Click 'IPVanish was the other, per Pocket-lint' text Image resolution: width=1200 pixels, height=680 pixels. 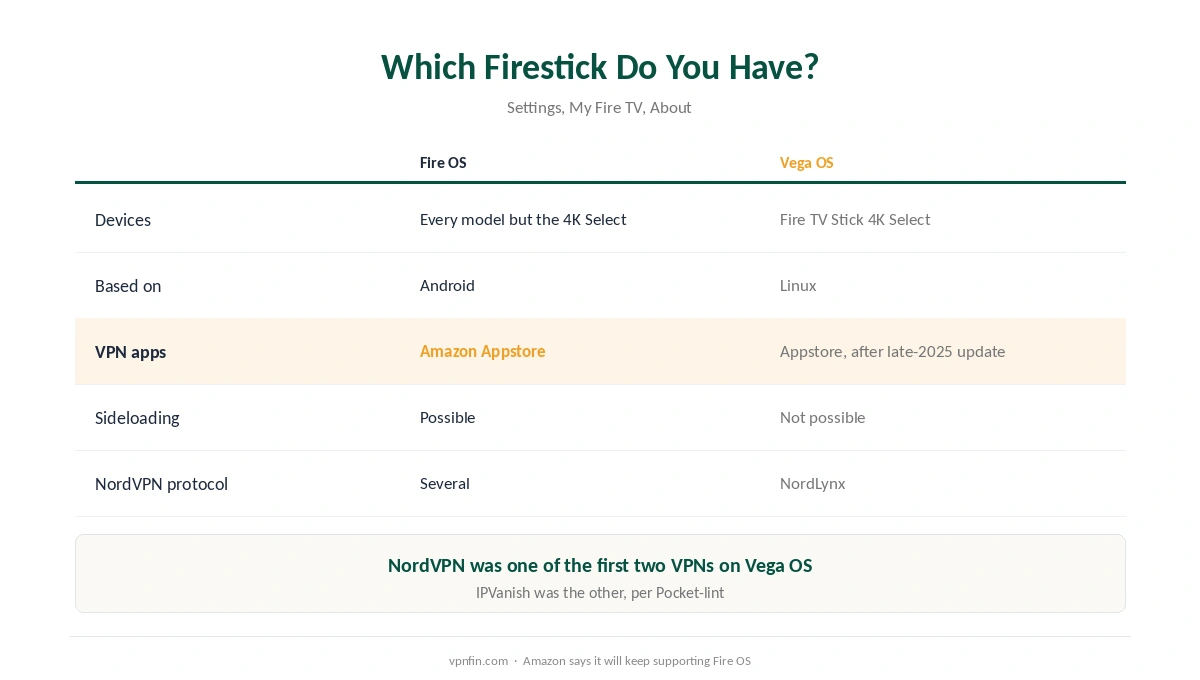point(600,593)
